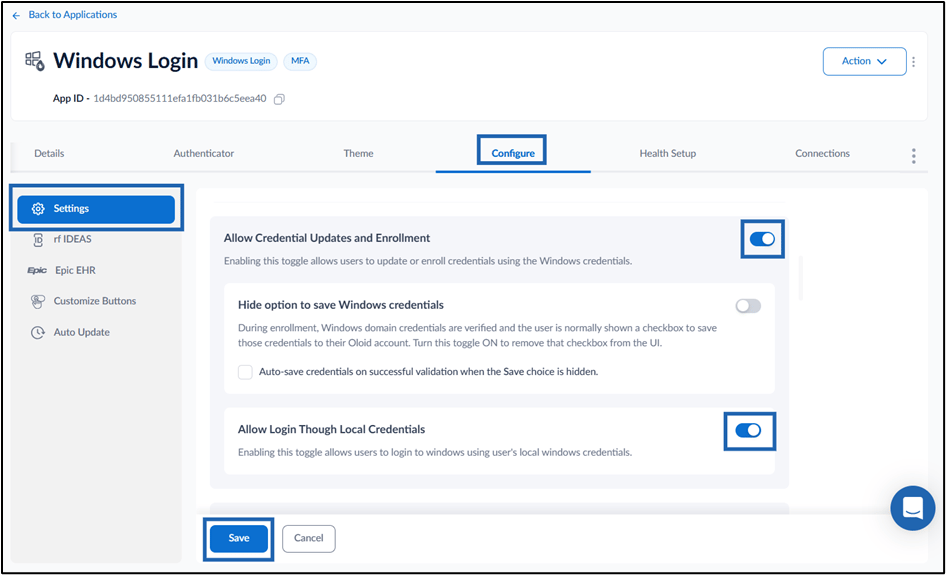
Task: Click the back arrow icon beside Back to Applications
Action: [16, 15]
